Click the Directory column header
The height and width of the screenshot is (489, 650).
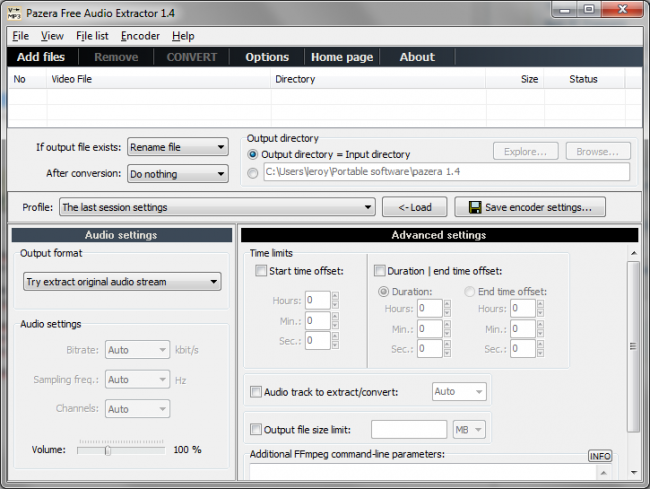(378, 79)
